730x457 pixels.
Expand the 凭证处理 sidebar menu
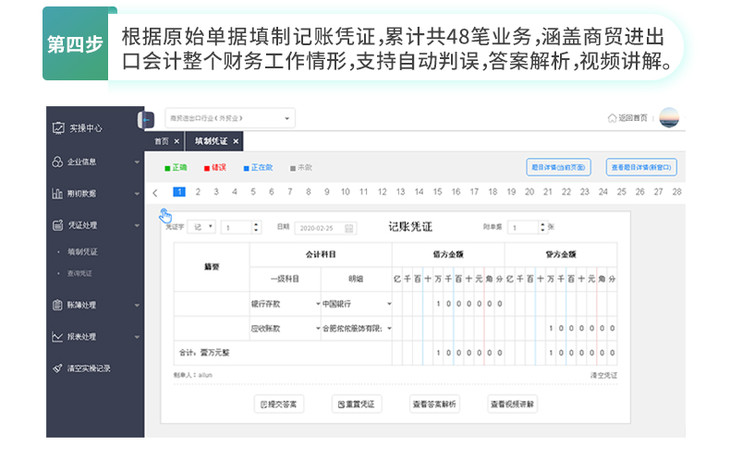pyautogui.click(x=96, y=225)
